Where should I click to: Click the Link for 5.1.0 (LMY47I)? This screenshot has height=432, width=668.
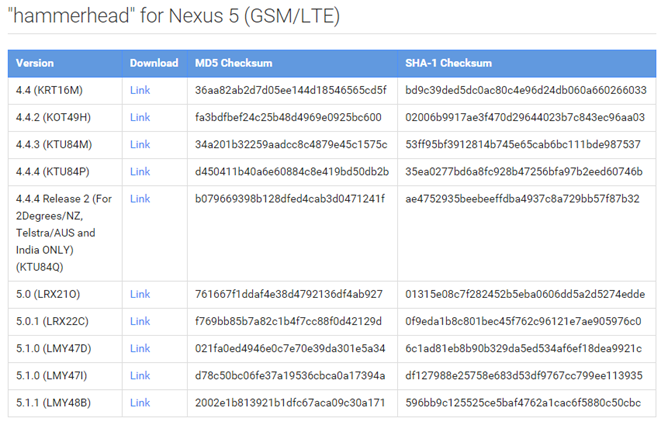(x=140, y=375)
